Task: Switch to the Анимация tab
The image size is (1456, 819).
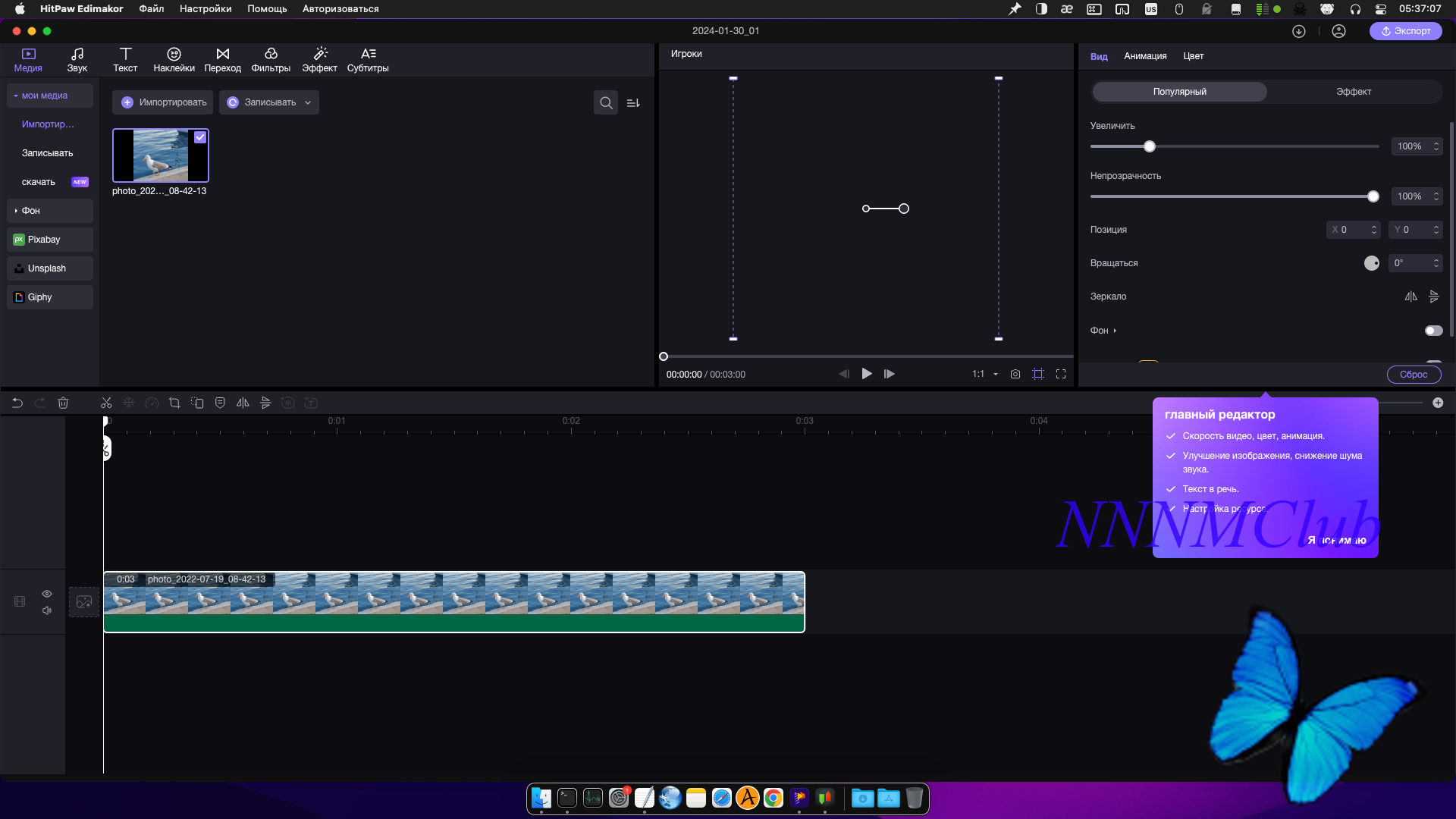Action: (x=1145, y=56)
